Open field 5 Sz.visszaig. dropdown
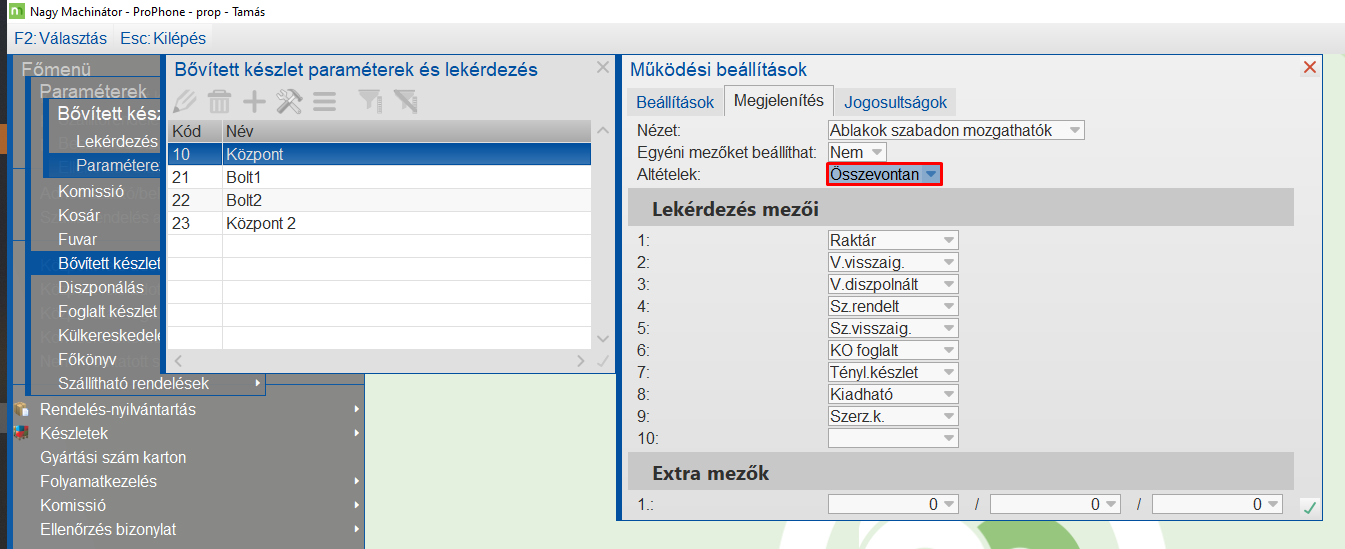 pyautogui.click(x=893, y=328)
